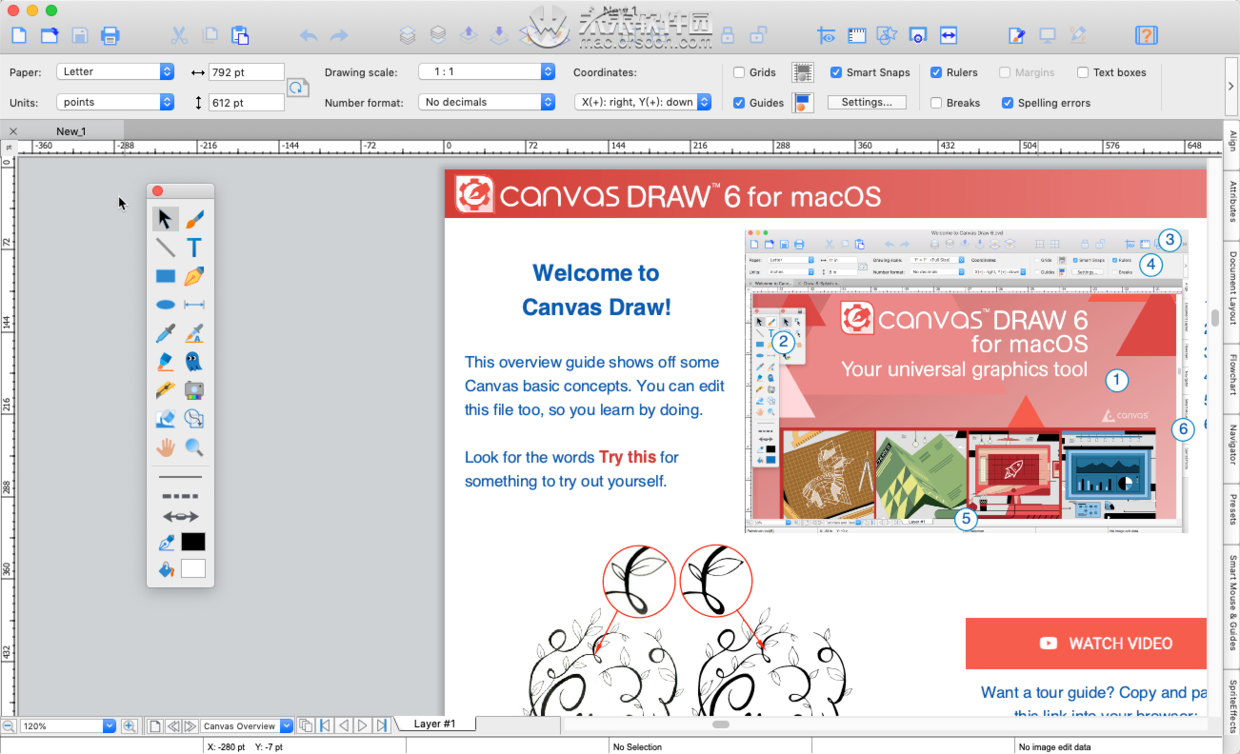This screenshot has height=754, width=1240.
Task: Click the zoom in magnifier beside zoom field
Action: click(129, 726)
